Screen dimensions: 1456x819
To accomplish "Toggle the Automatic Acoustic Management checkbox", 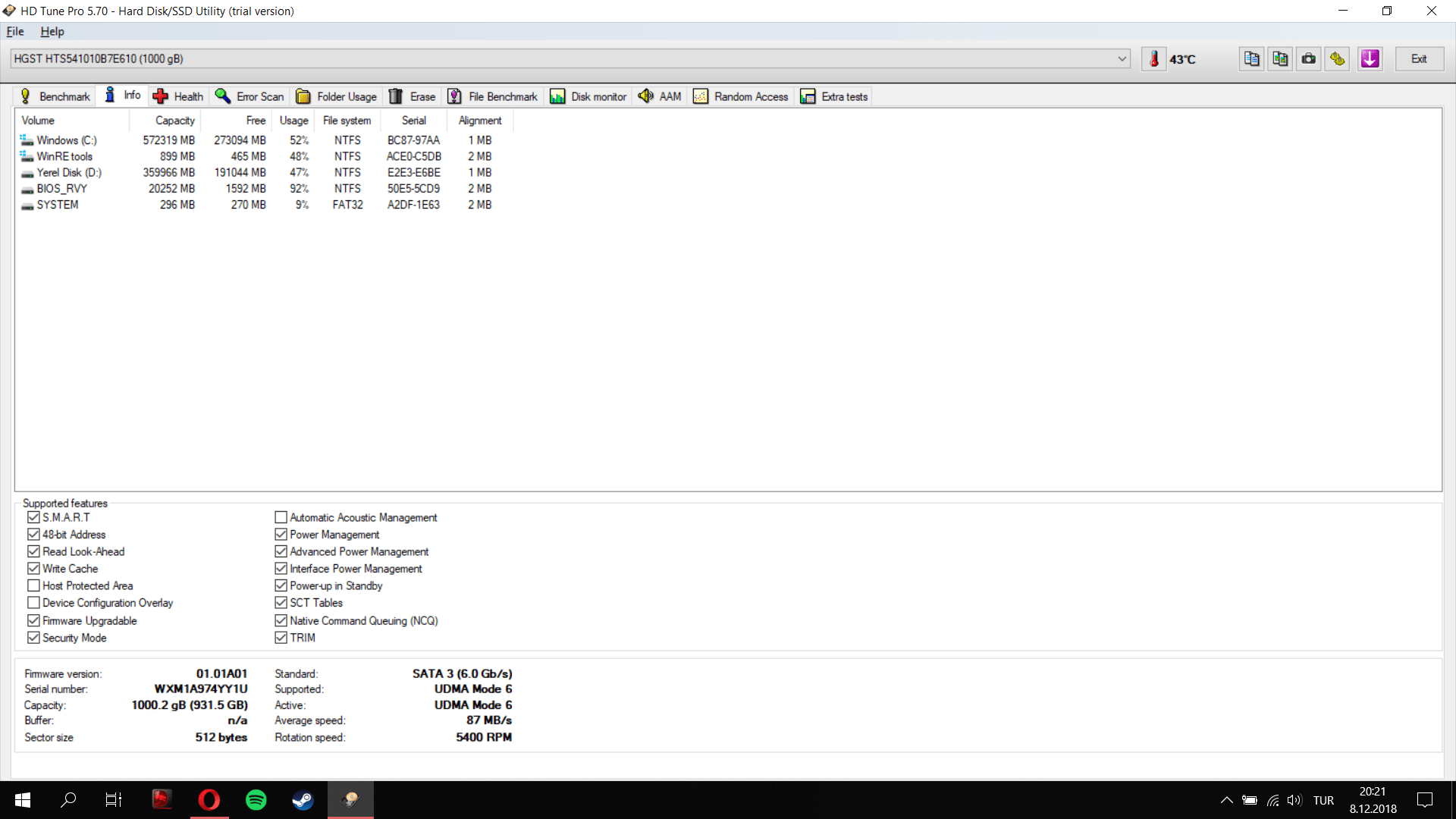I will (x=281, y=517).
